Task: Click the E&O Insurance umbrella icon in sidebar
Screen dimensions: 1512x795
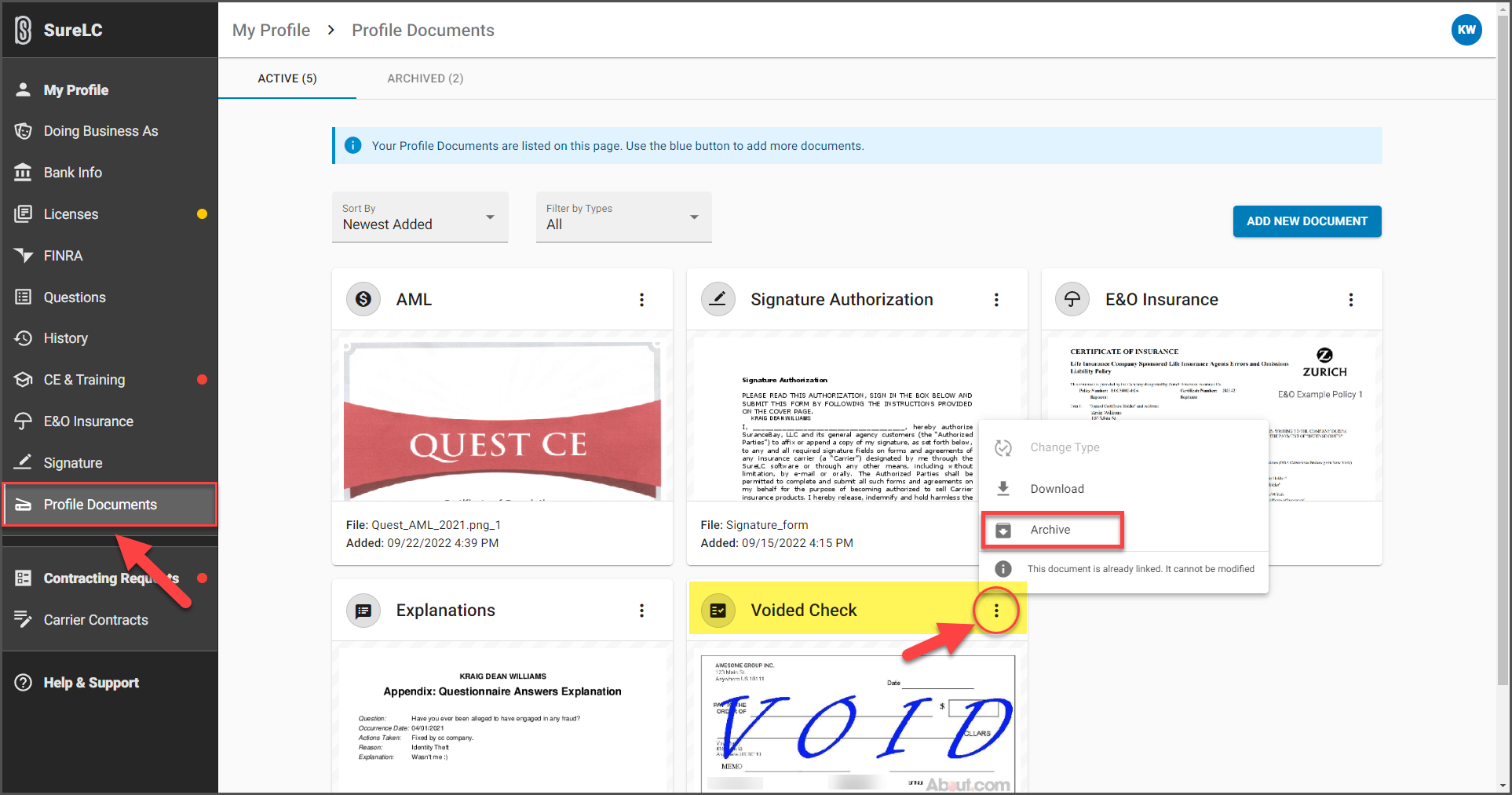Action: 24,421
